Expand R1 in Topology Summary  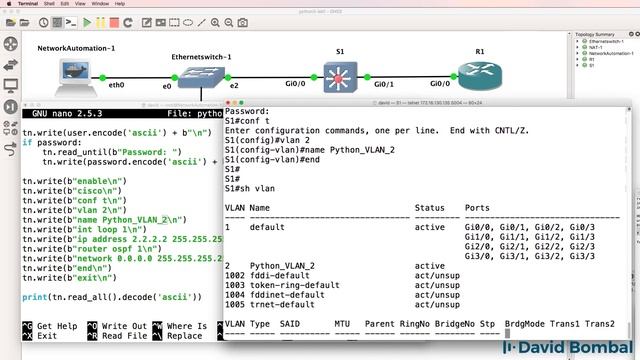[577, 59]
